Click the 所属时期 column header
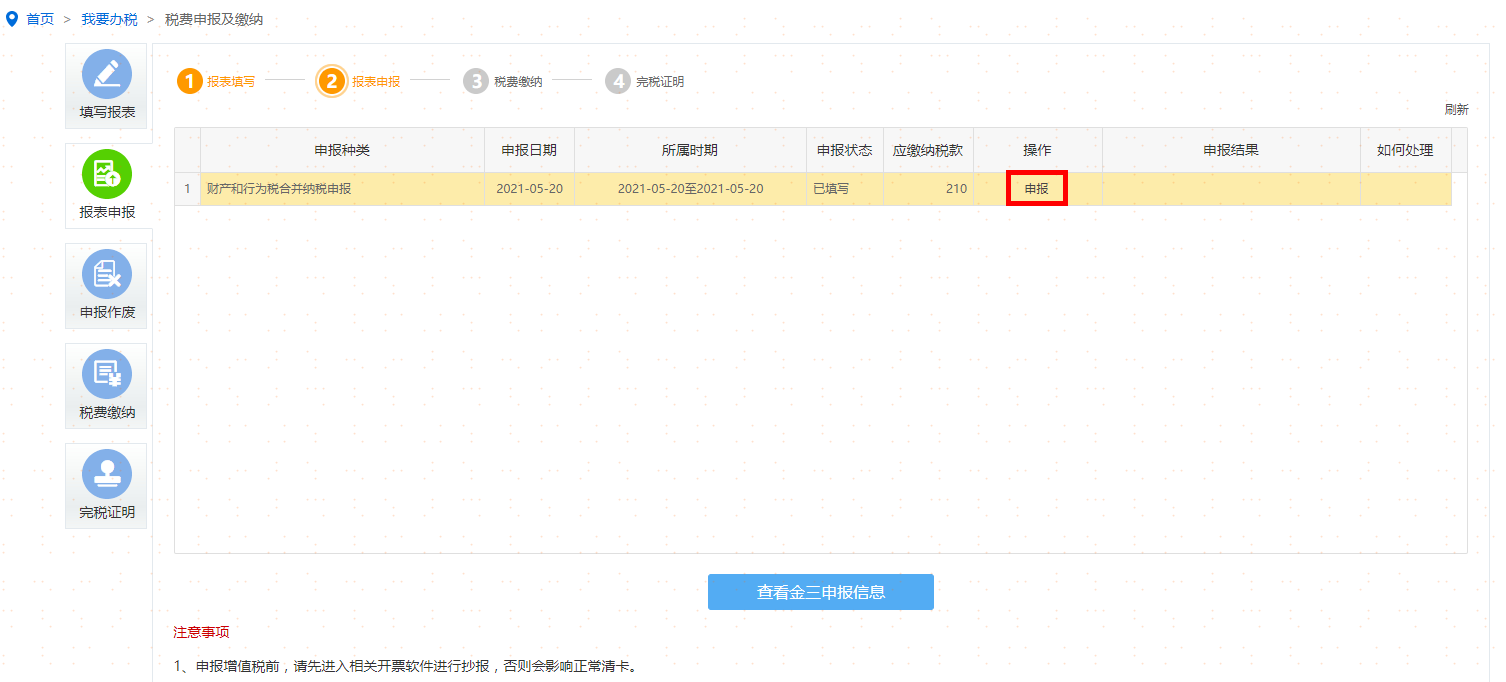The height and width of the screenshot is (682, 1506). [690, 150]
